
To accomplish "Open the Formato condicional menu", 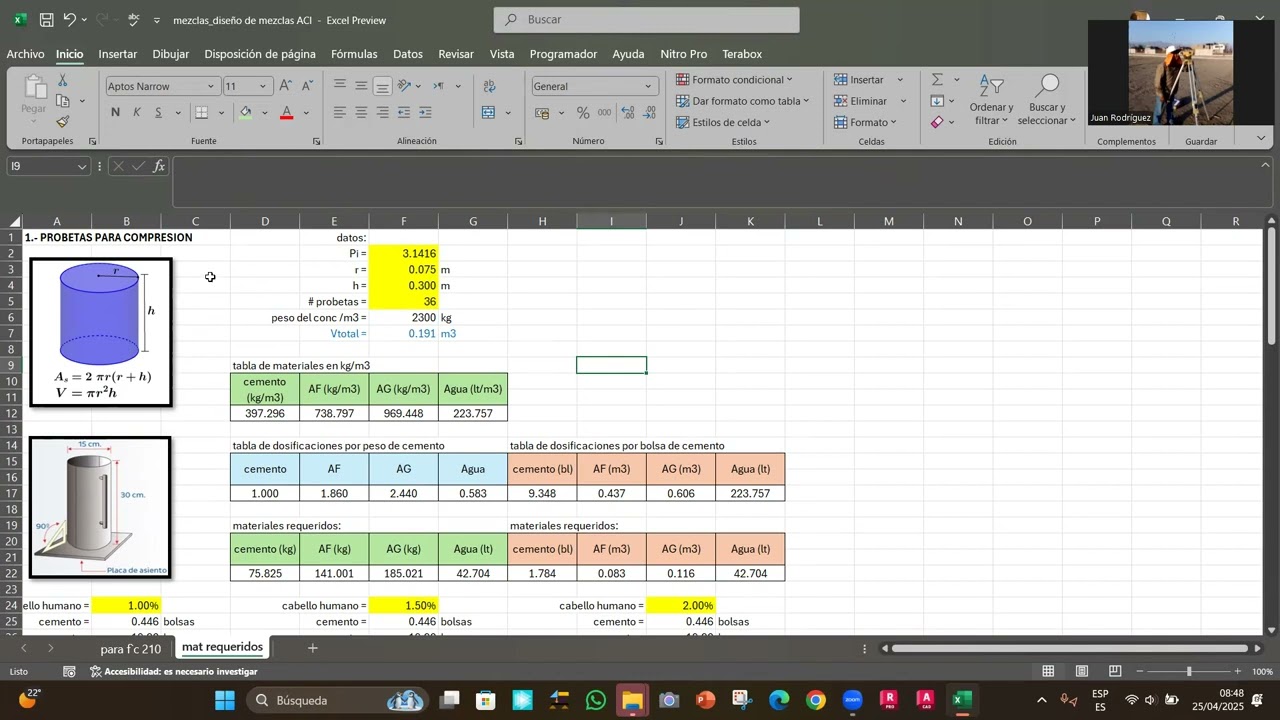I will pyautogui.click(x=734, y=79).
